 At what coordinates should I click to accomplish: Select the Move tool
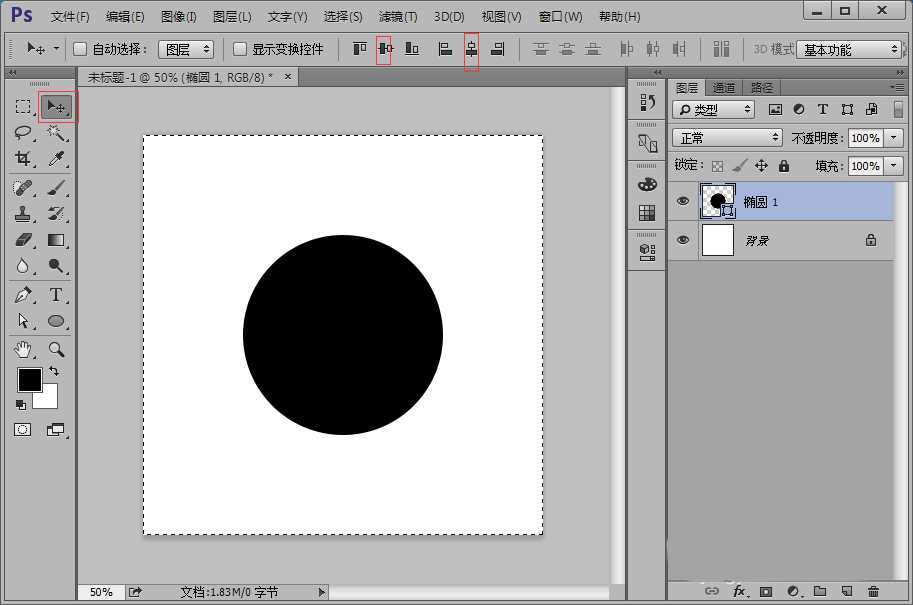pyautogui.click(x=57, y=106)
